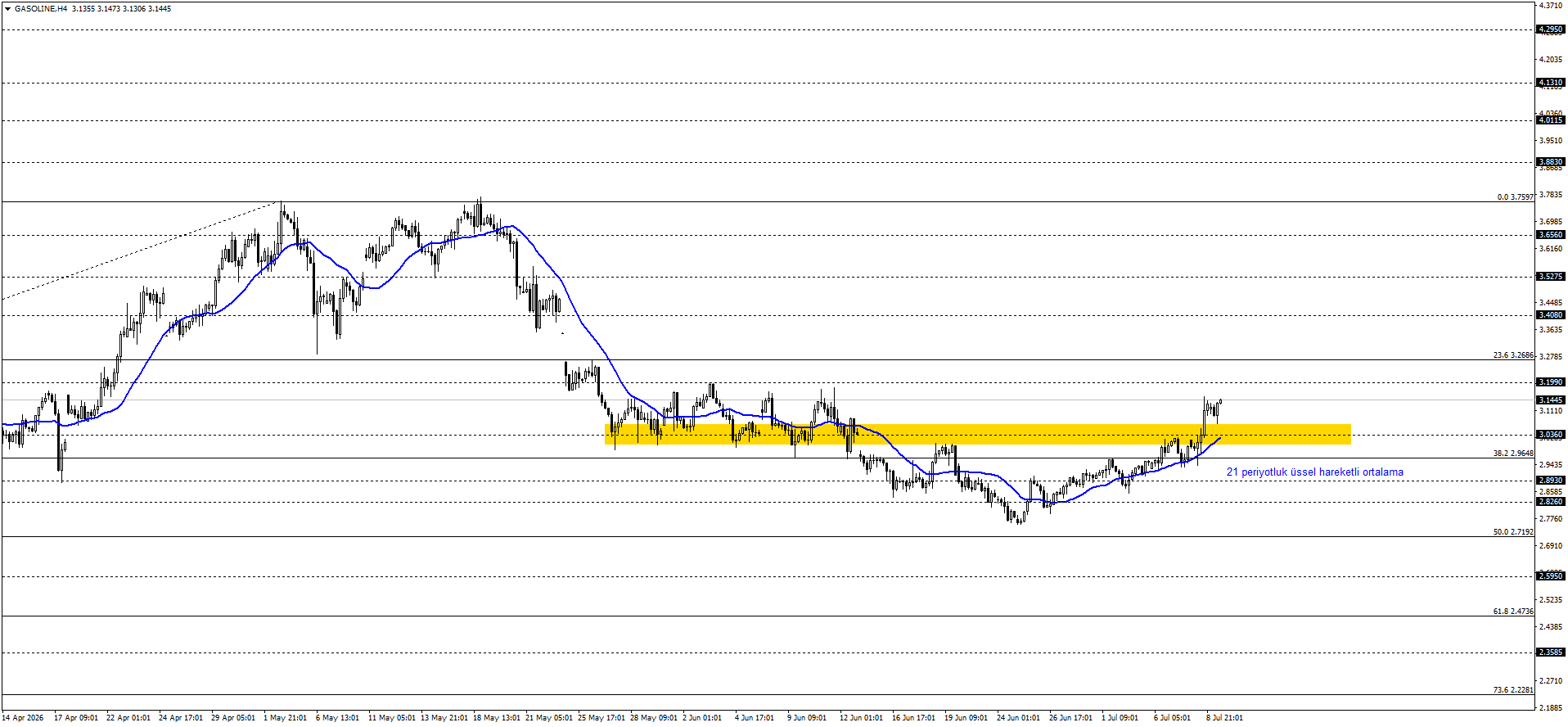The image size is (1568, 727).
Task: Select the current price label 3.1445
Action: [1551, 400]
